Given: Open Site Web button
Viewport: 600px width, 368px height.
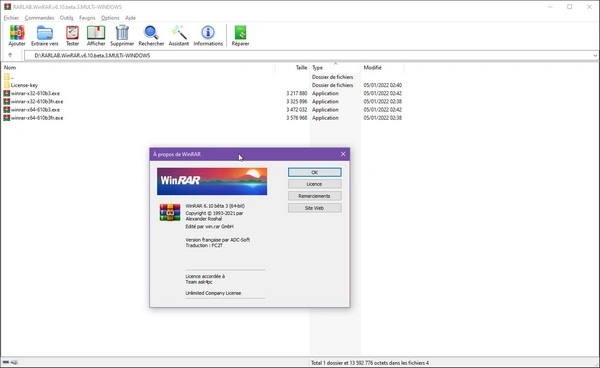Looking at the screenshot, I should (315, 208).
